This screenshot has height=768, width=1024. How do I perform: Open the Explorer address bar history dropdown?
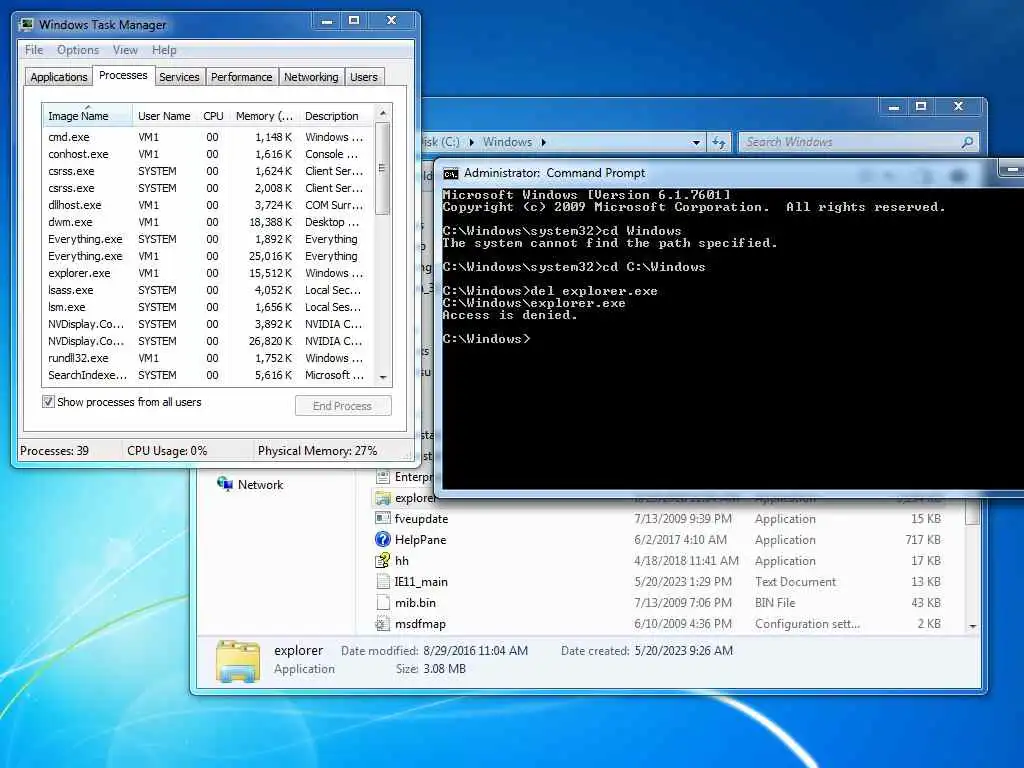(x=696, y=142)
